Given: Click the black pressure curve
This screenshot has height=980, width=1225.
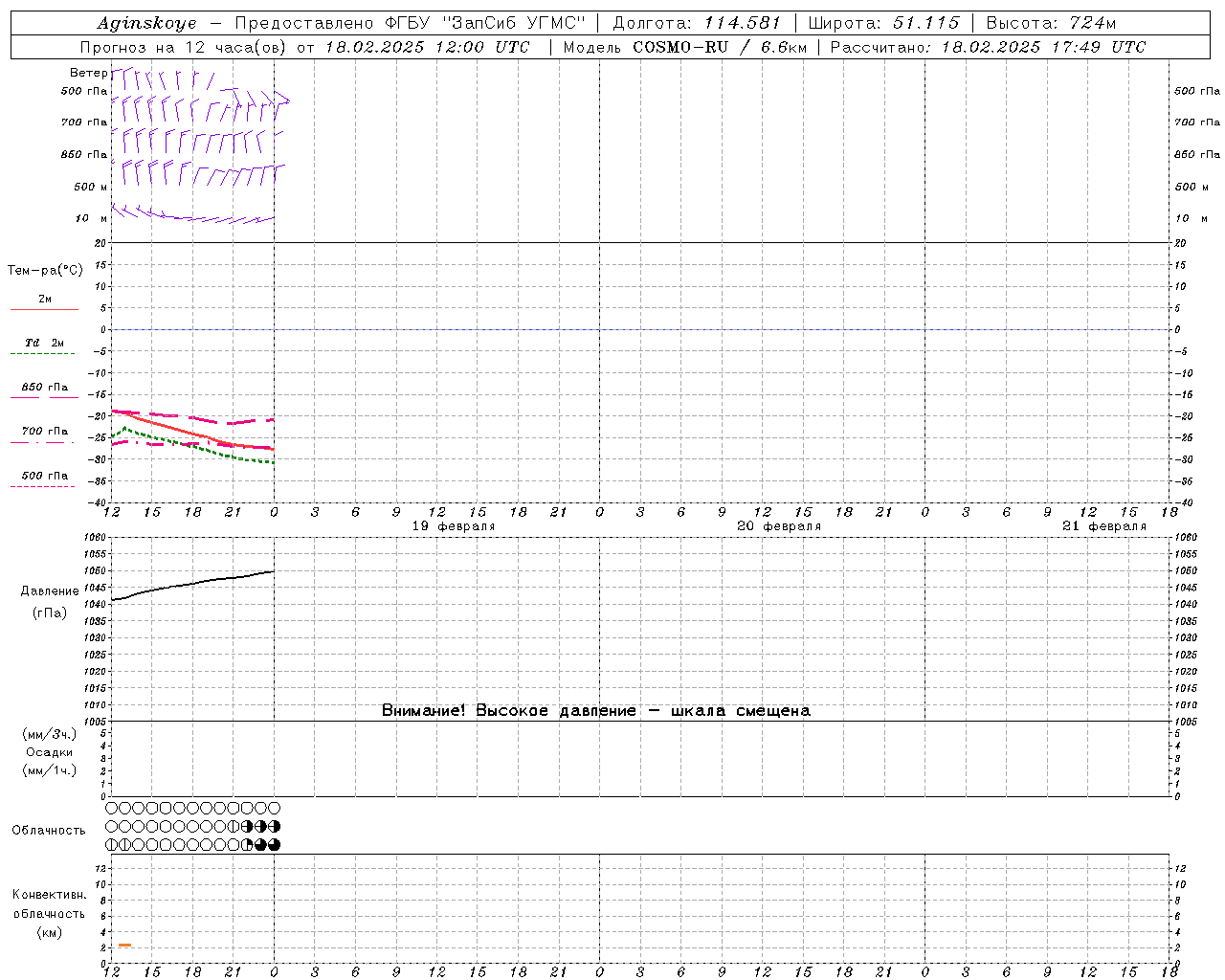Looking at the screenshot, I should [x=192, y=584].
